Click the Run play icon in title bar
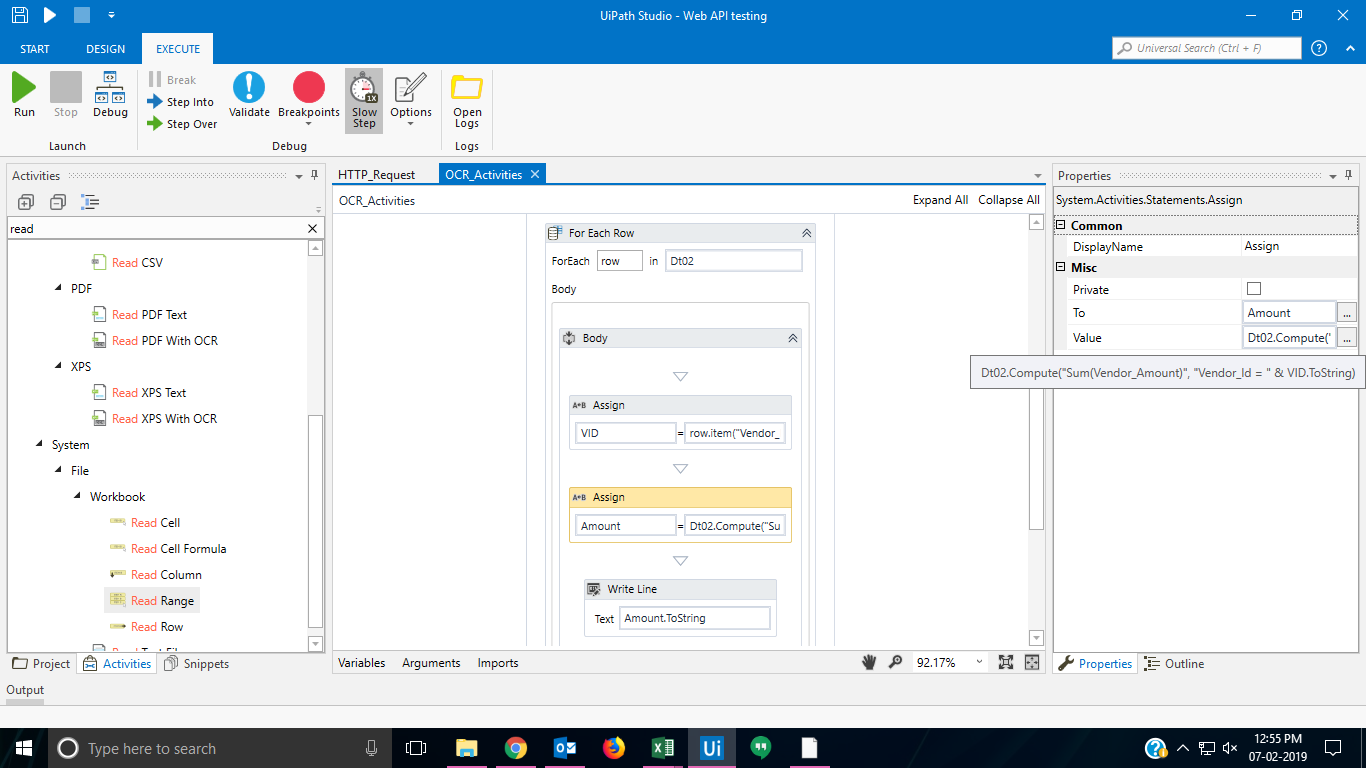 pyautogui.click(x=50, y=15)
